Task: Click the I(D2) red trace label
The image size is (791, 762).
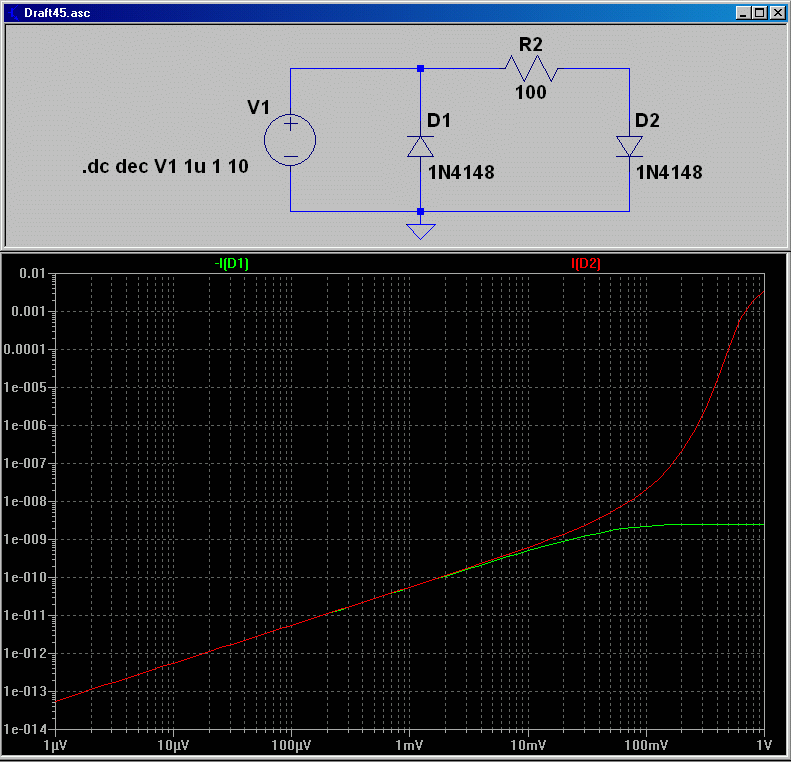Action: 586,263
